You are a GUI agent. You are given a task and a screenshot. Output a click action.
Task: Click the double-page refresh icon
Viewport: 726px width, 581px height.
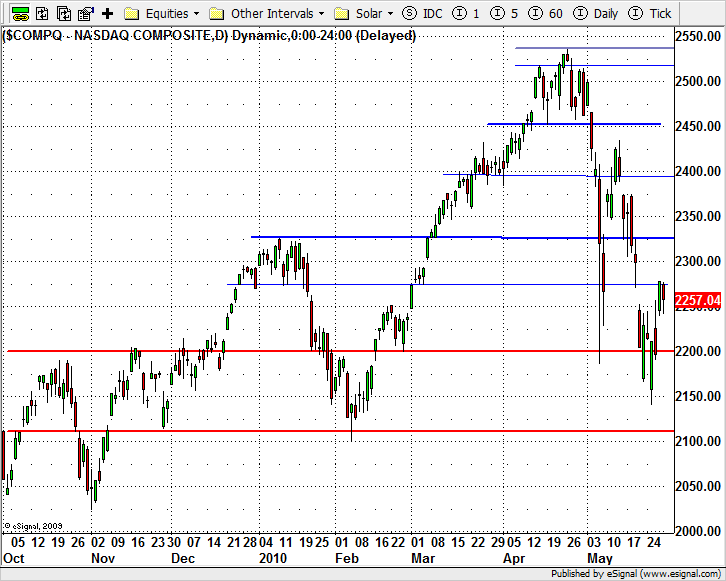[63, 13]
